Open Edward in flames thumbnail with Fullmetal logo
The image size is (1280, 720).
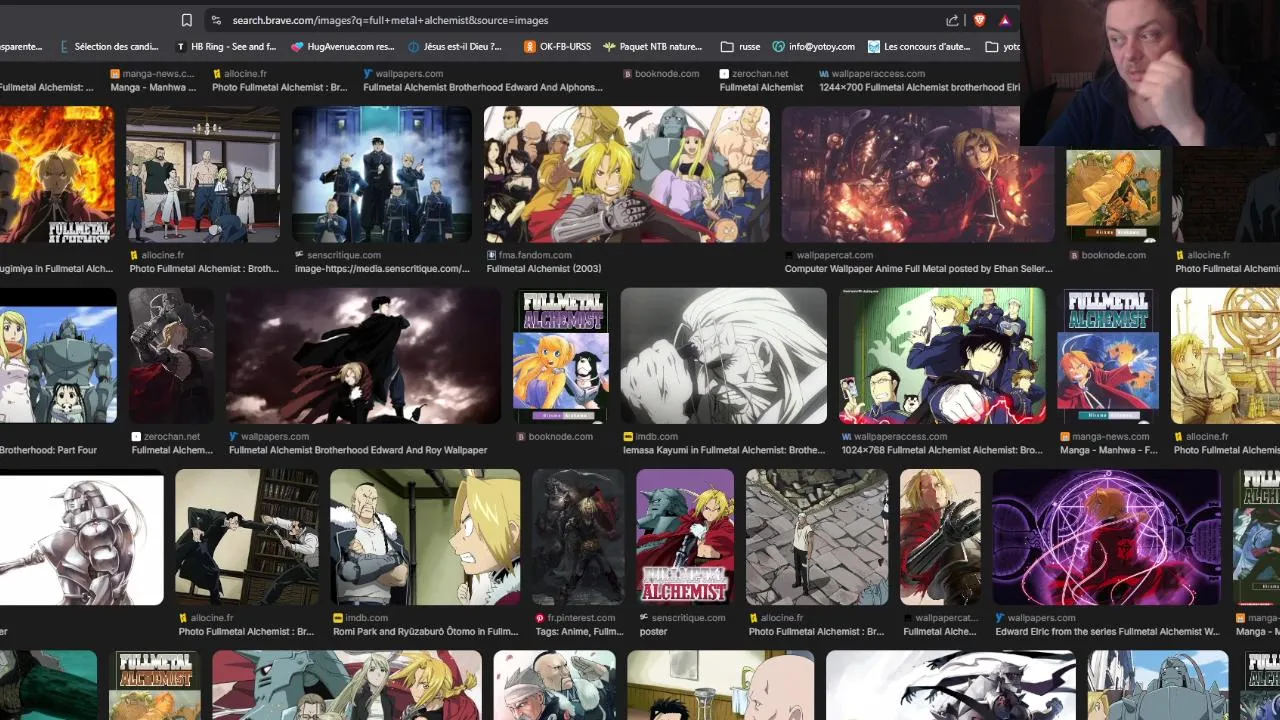tap(57, 174)
